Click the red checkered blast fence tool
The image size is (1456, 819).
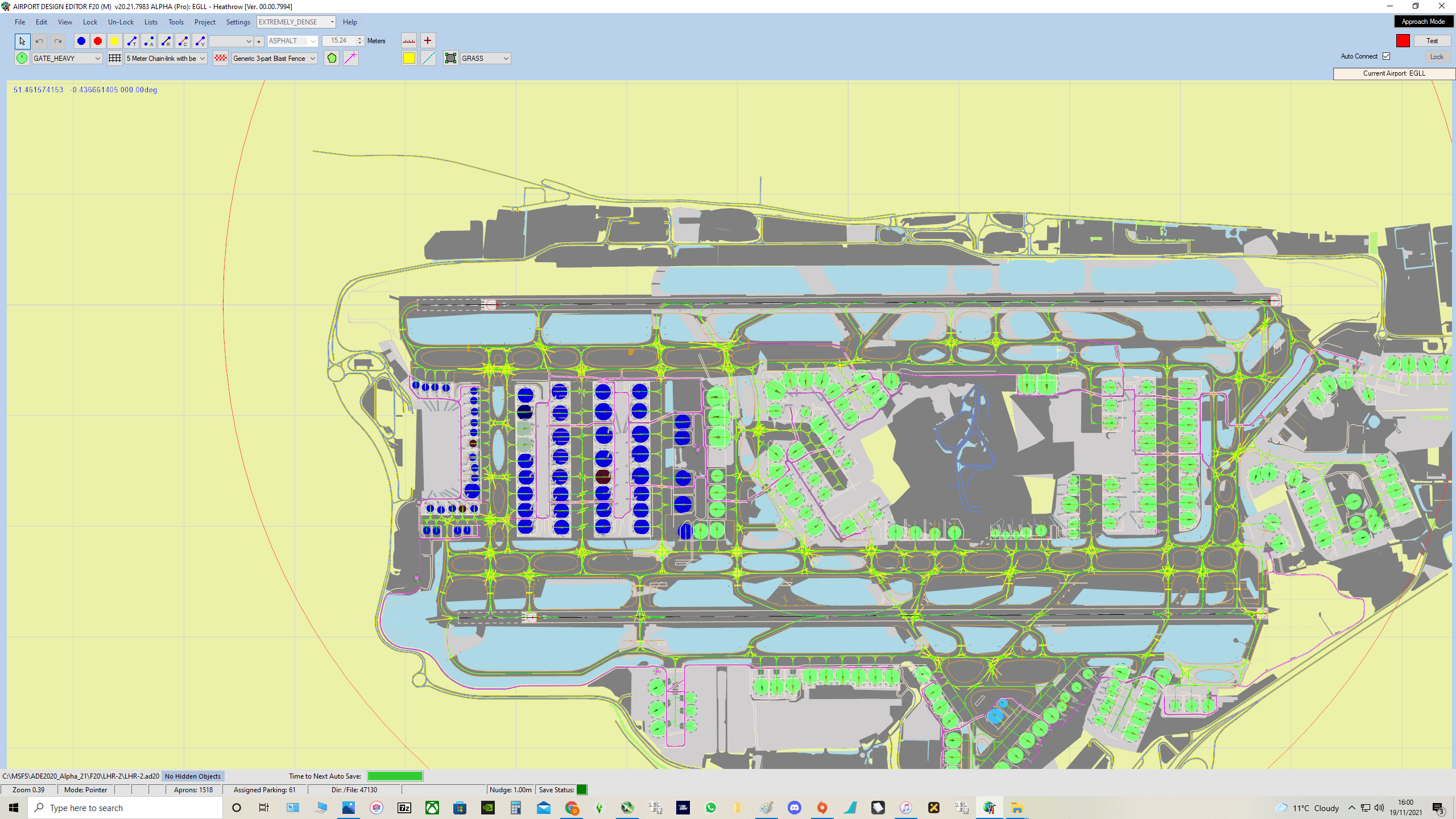[221, 58]
